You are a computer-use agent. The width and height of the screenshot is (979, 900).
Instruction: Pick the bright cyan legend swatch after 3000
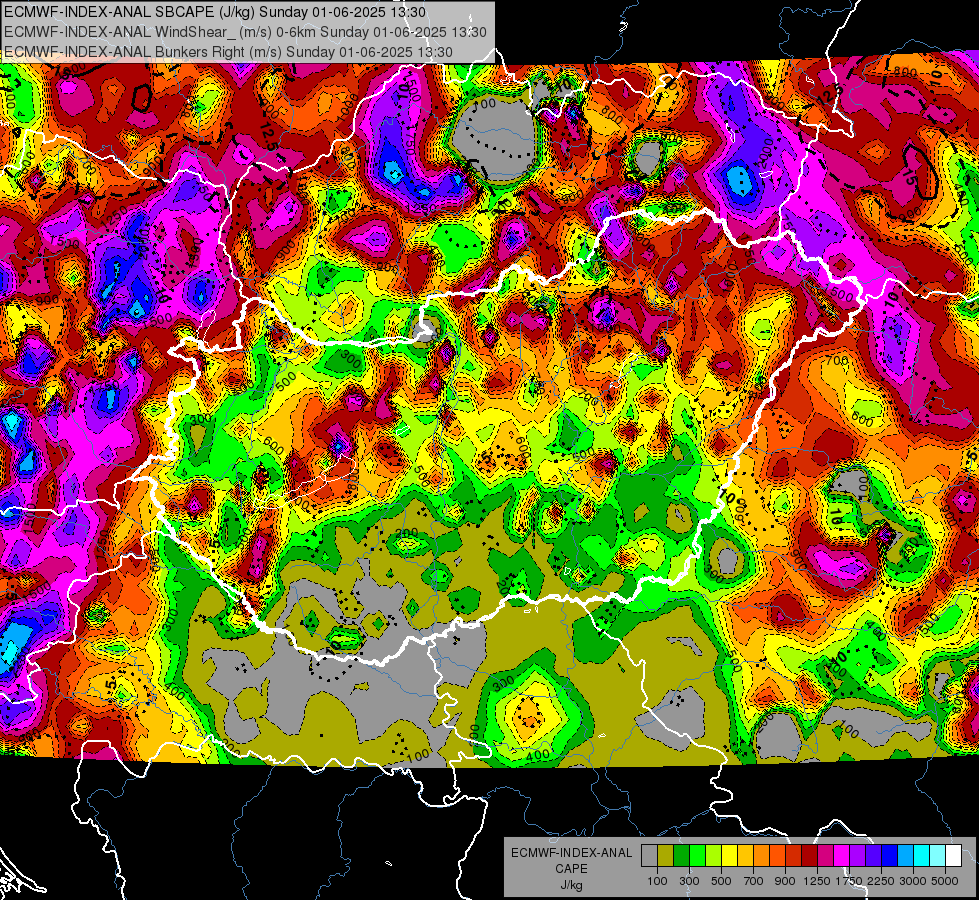(922, 855)
